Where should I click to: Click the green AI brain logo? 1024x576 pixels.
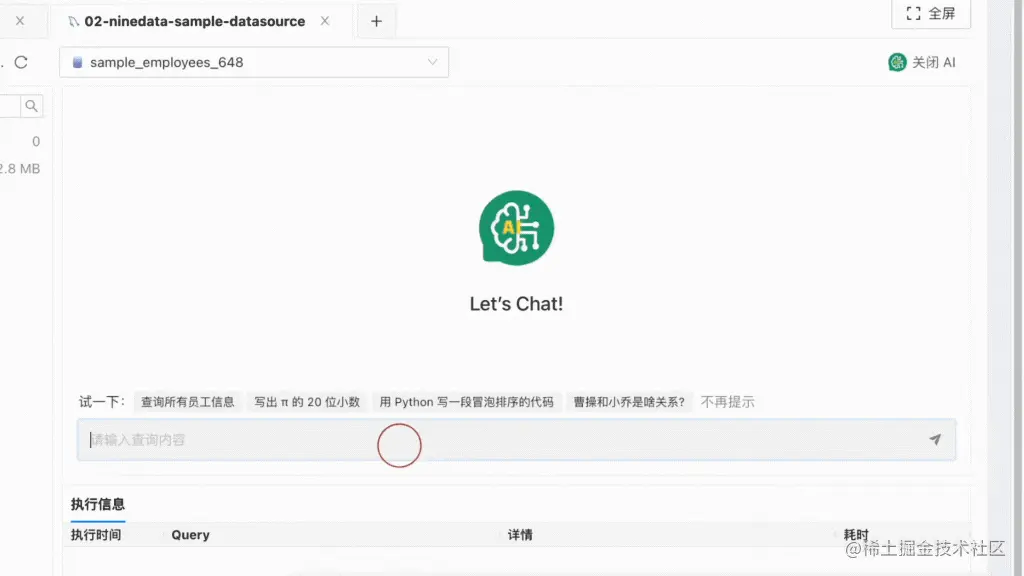516,228
